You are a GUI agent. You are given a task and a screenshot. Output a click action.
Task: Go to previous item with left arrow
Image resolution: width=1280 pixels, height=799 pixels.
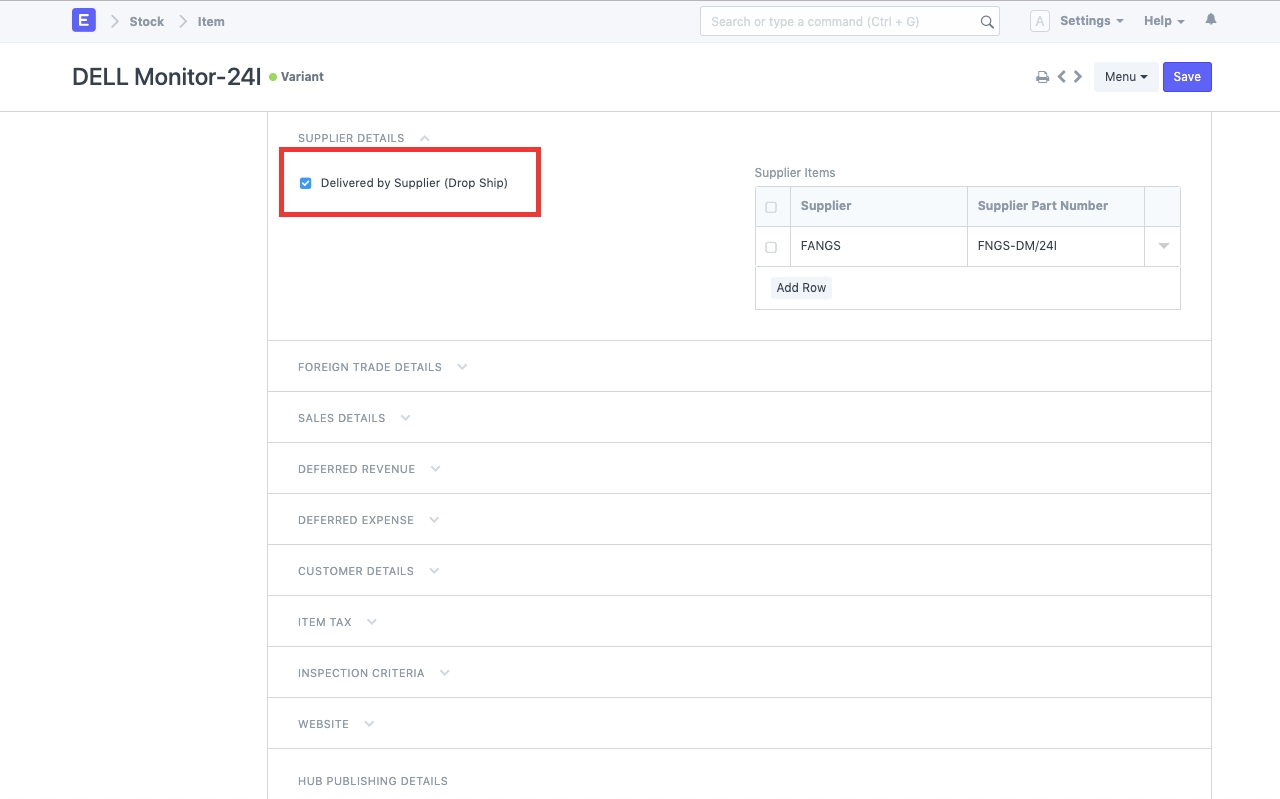pos(1061,77)
